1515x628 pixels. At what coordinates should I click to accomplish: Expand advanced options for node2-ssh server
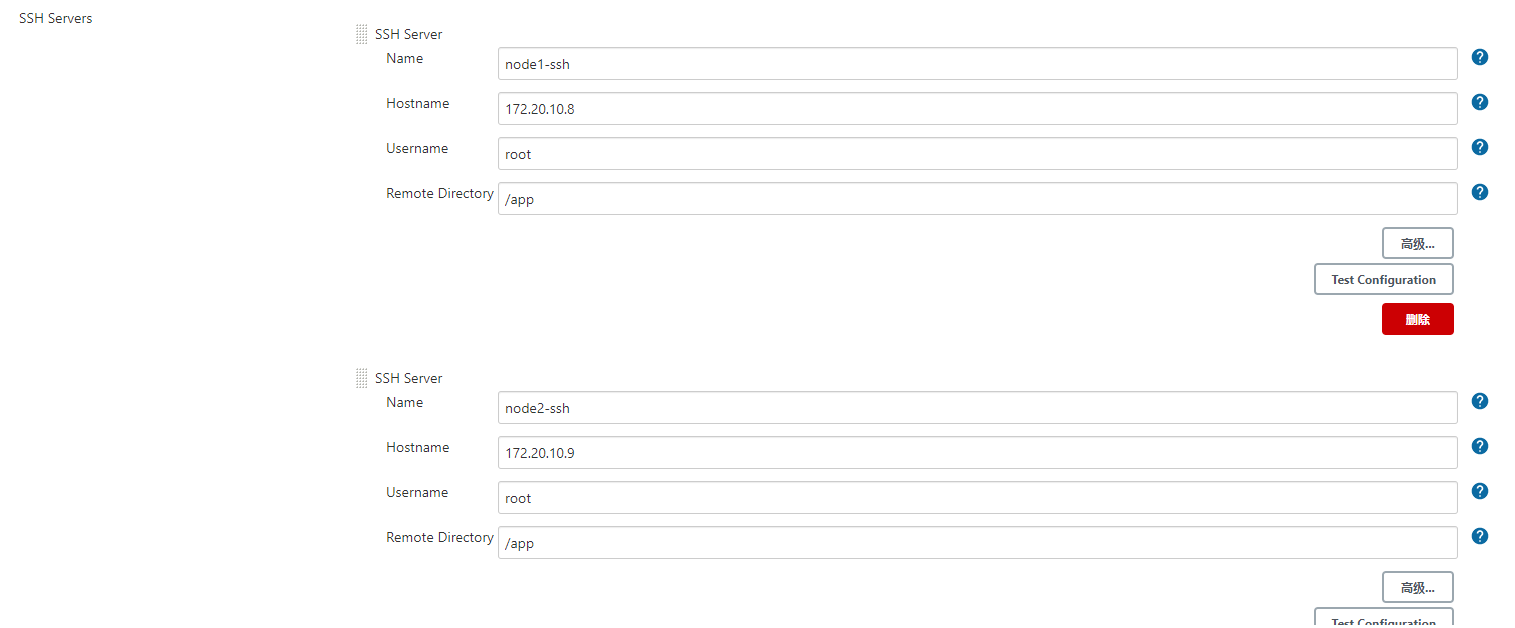click(1417, 587)
